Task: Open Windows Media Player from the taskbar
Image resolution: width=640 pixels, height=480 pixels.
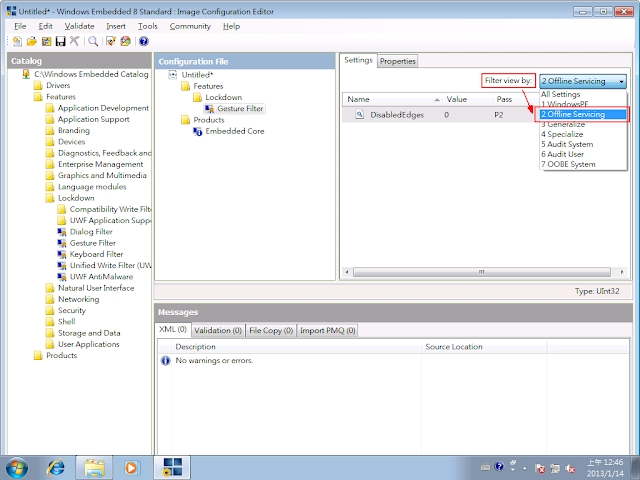Action: pos(131,468)
